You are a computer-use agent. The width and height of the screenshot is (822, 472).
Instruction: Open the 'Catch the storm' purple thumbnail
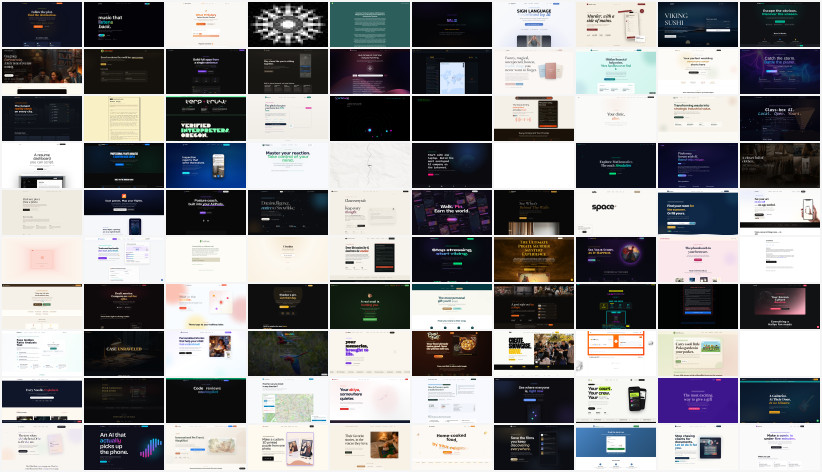coord(780,71)
